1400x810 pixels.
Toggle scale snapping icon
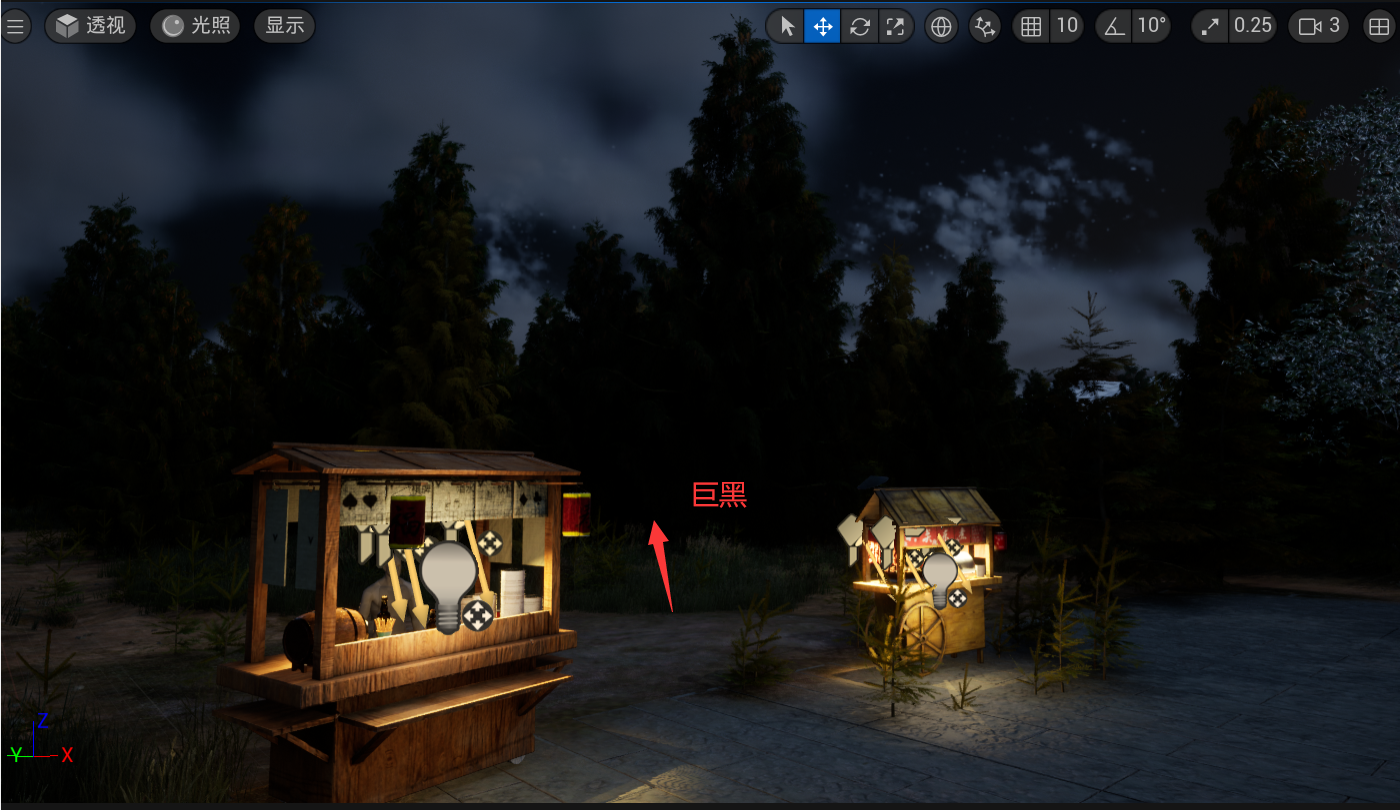tap(1210, 26)
